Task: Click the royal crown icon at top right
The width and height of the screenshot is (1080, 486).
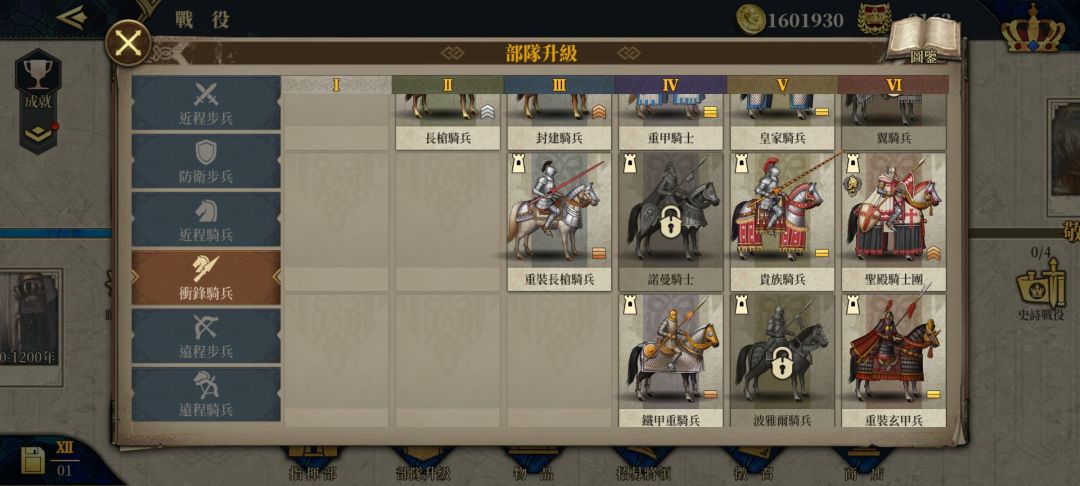Action: click(x=1032, y=31)
